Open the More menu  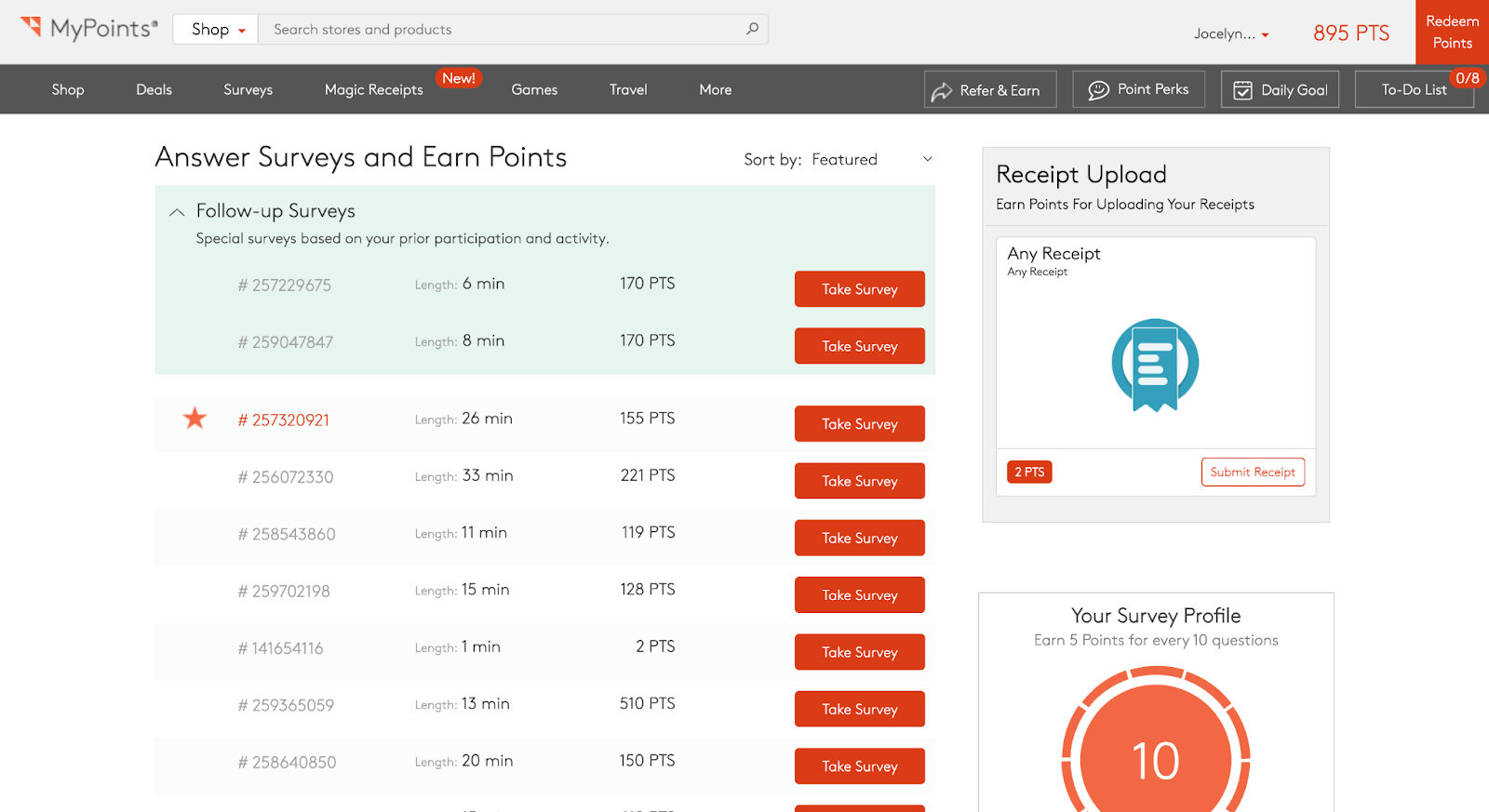click(716, 89)
